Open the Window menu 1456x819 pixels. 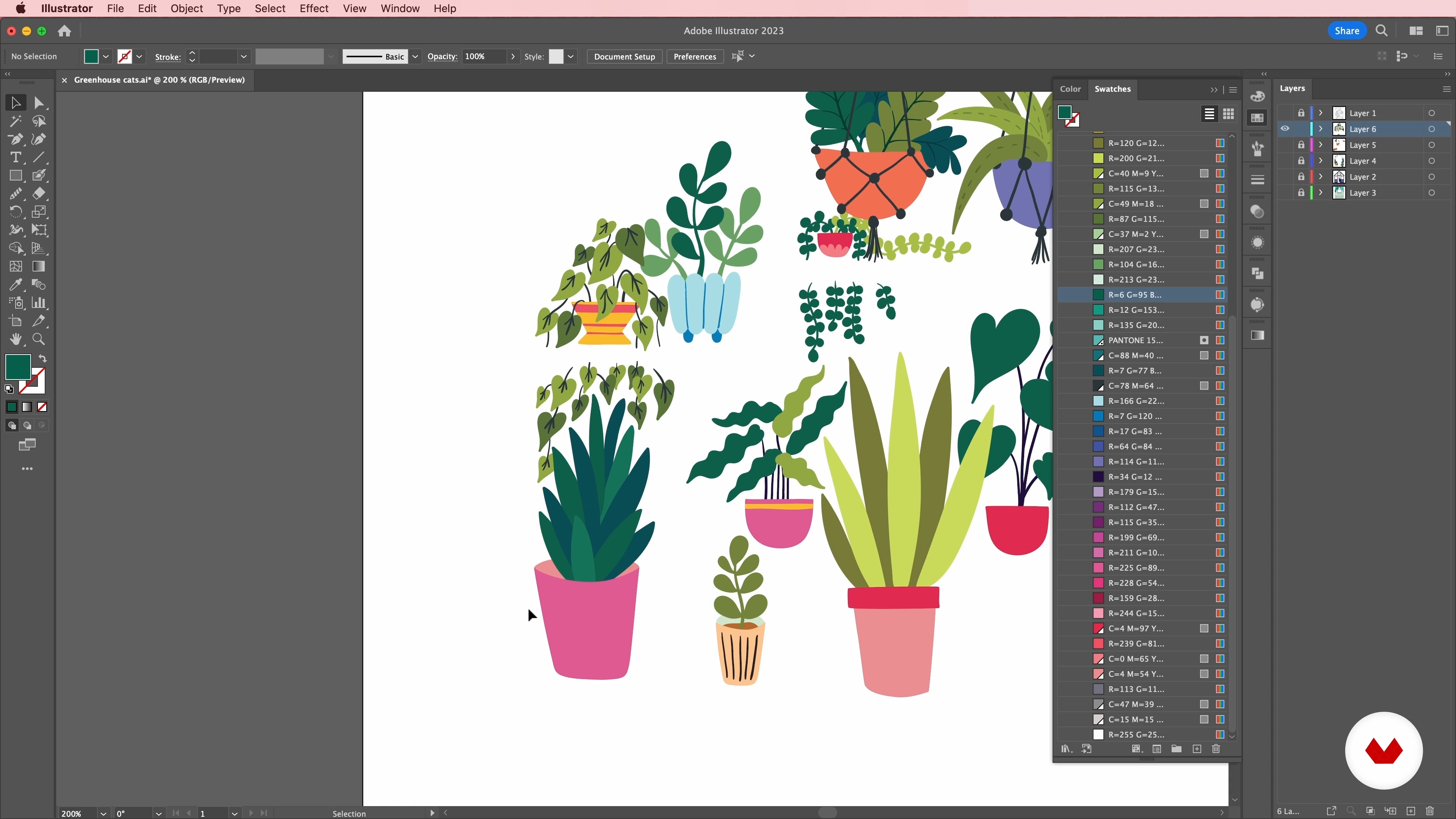[400, 8]
